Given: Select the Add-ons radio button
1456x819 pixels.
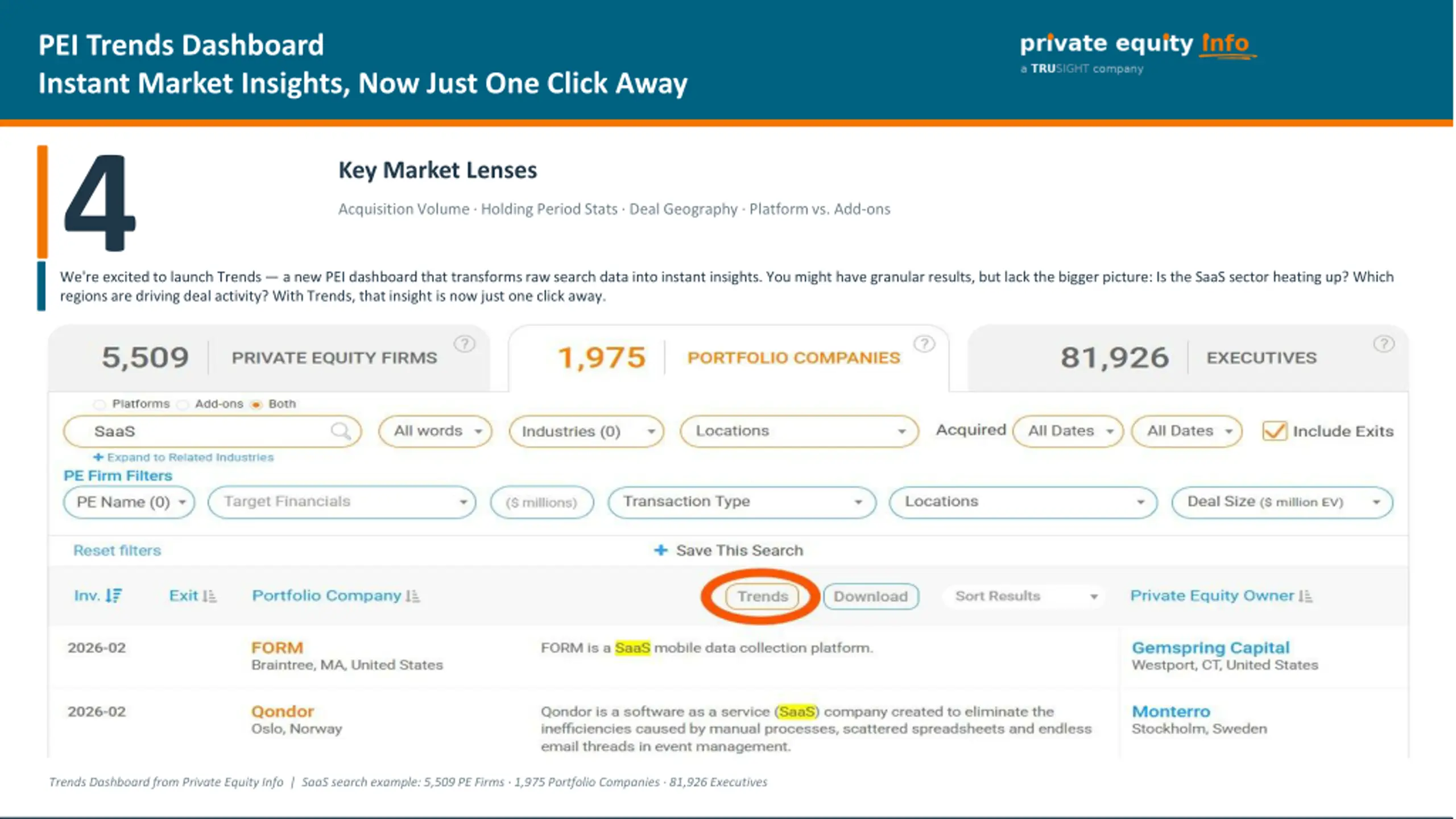Looking at the screenshot, I should pos(183,404).
